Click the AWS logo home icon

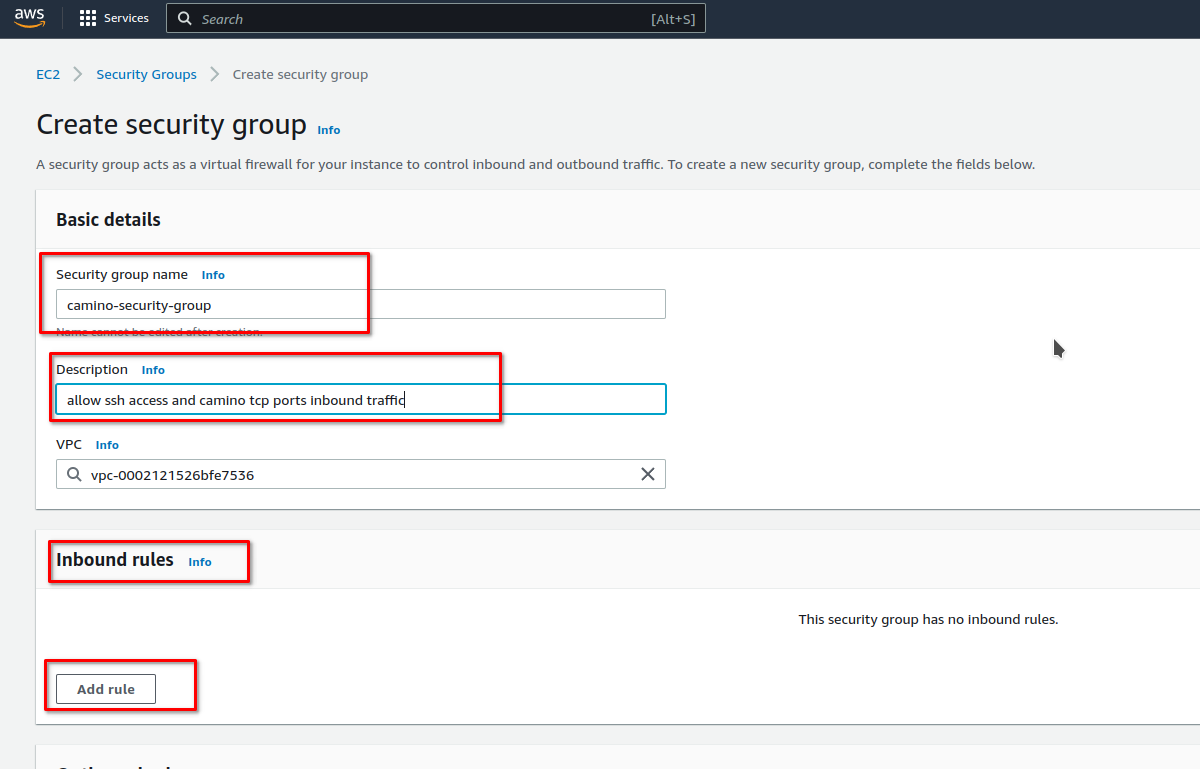click(29, 18)
